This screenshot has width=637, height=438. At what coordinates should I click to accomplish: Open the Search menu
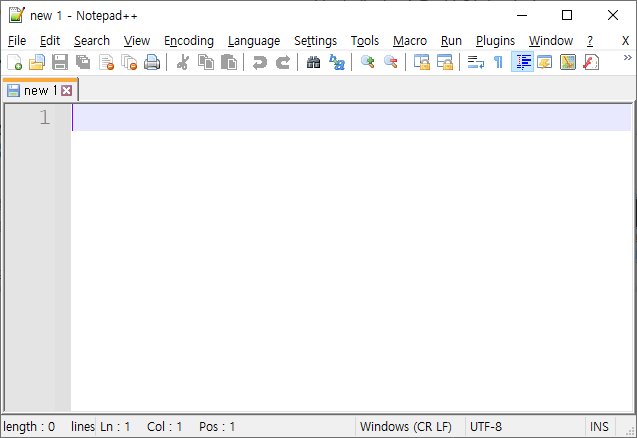tap(92, 41)
